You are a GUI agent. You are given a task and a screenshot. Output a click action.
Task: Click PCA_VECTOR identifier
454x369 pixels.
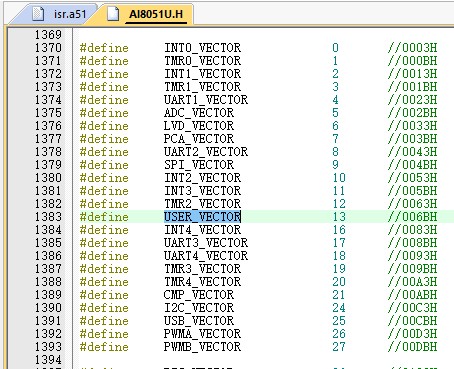tap(199, 139)
